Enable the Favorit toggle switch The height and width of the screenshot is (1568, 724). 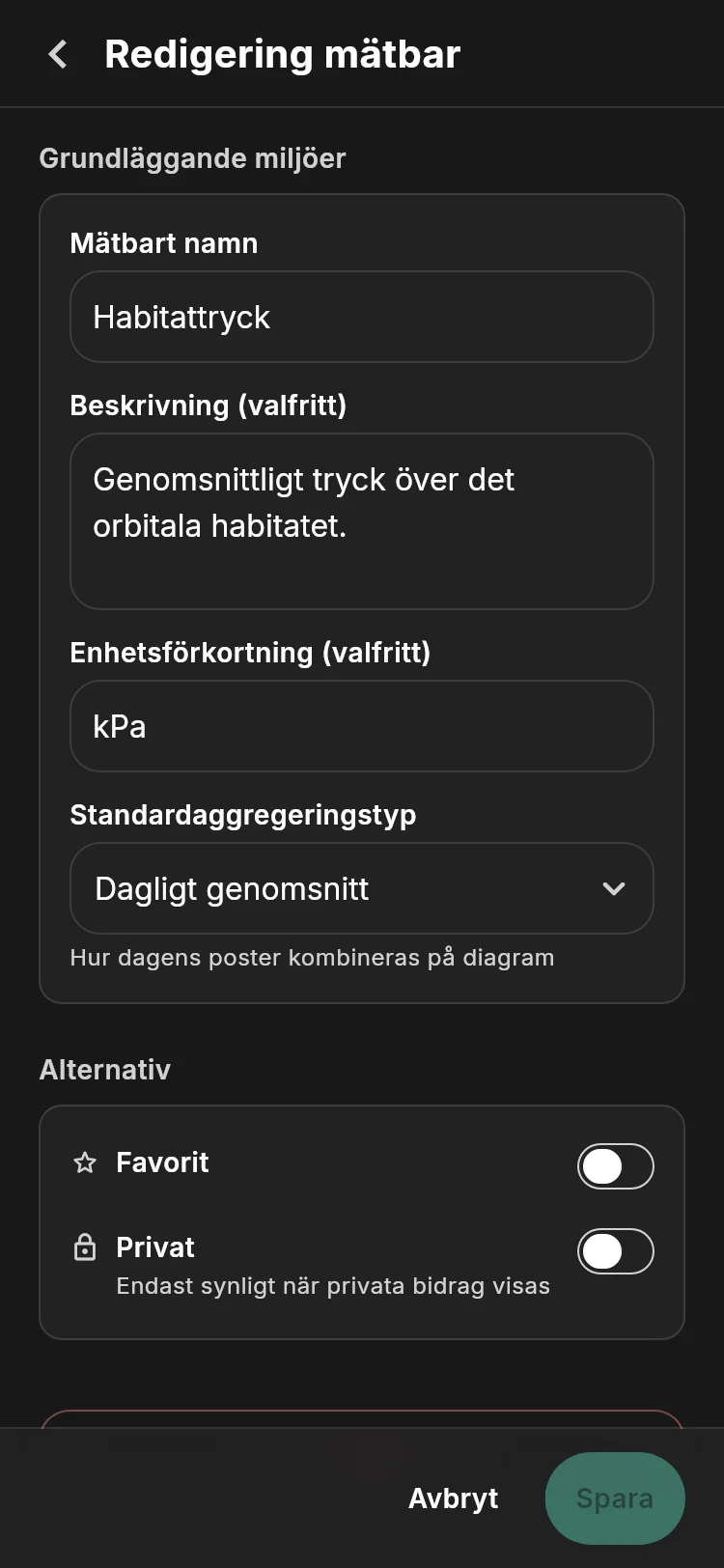pos(616,1166)
